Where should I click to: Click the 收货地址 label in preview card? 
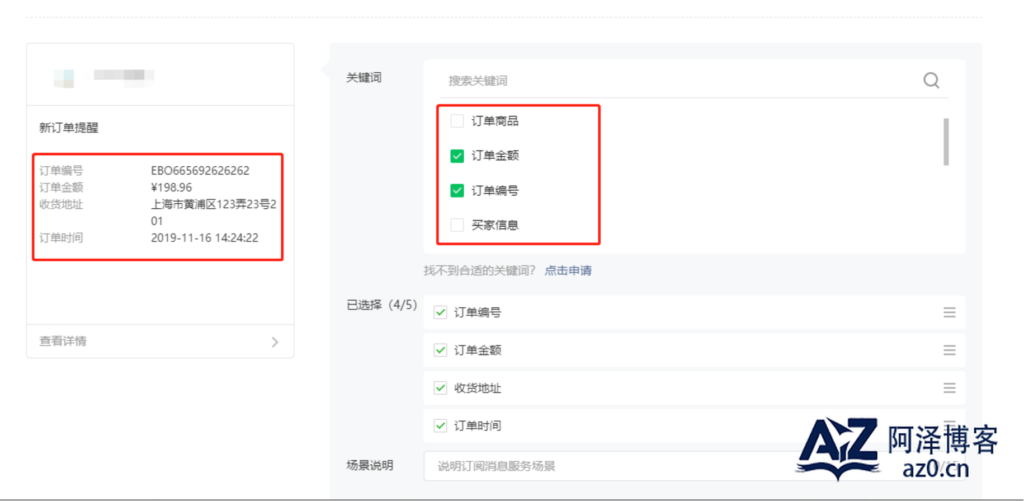coord(61,204)
